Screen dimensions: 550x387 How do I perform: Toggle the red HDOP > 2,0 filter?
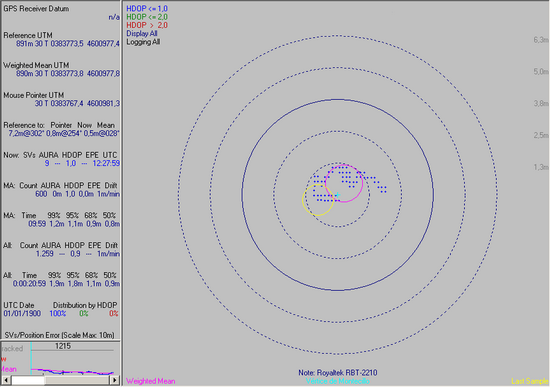[147, 25]
